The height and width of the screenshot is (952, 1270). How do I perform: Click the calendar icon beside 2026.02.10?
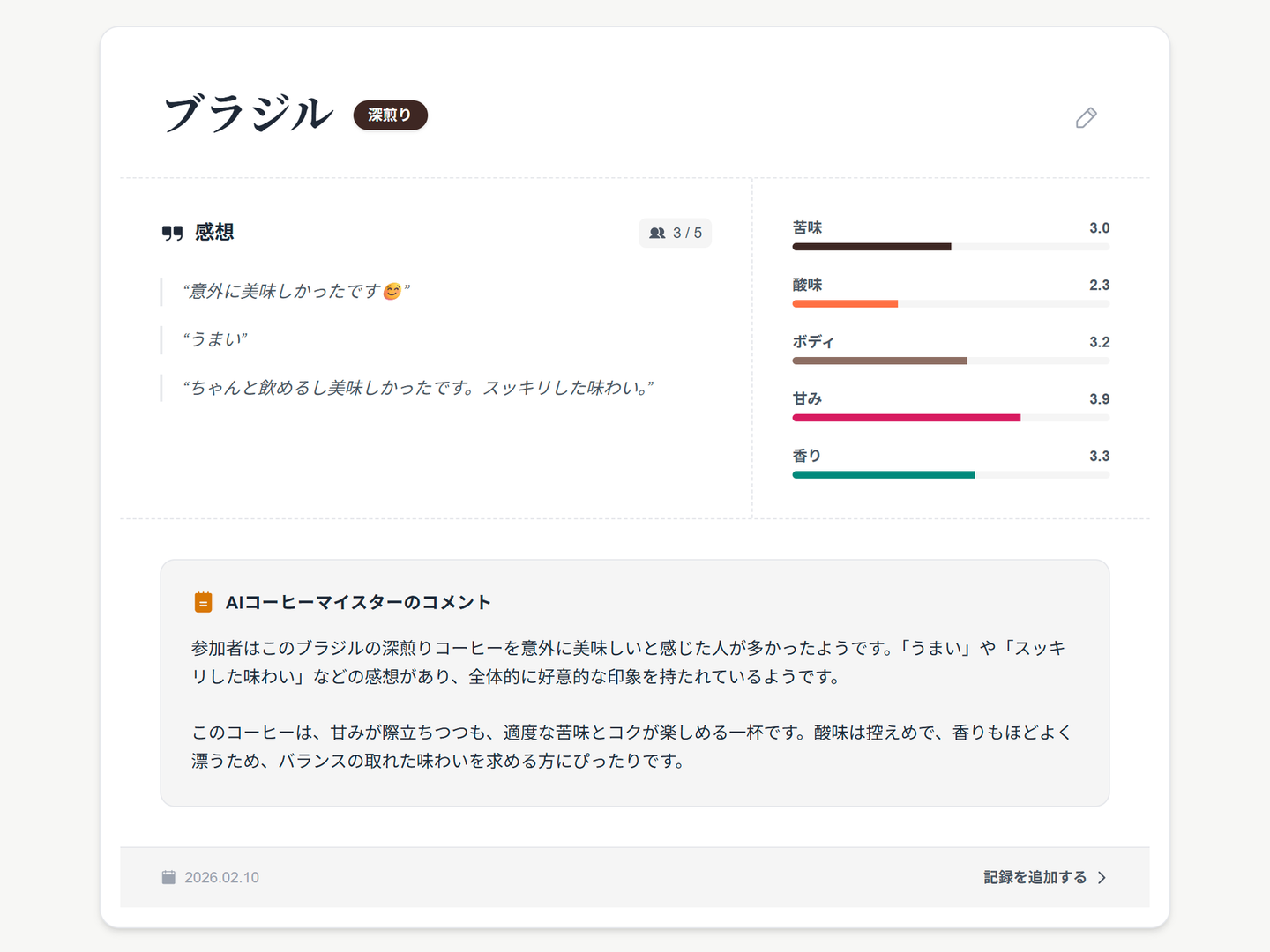tap(168, 877)
